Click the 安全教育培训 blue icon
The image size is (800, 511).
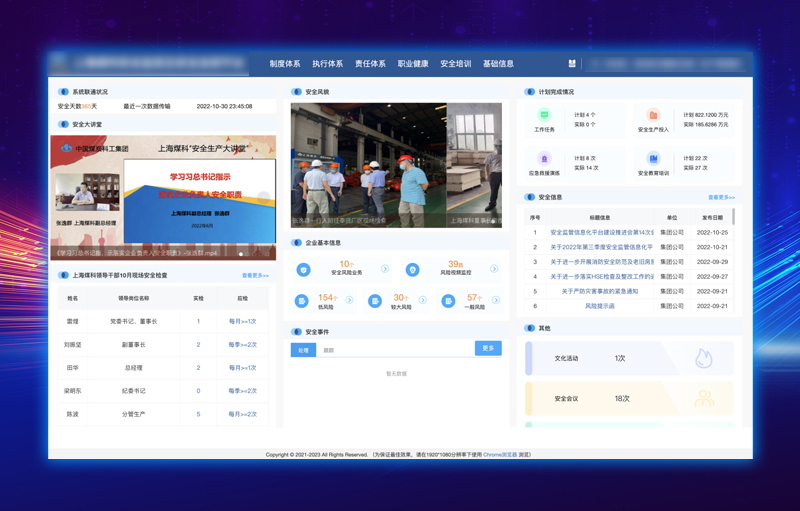pos(653,159)
